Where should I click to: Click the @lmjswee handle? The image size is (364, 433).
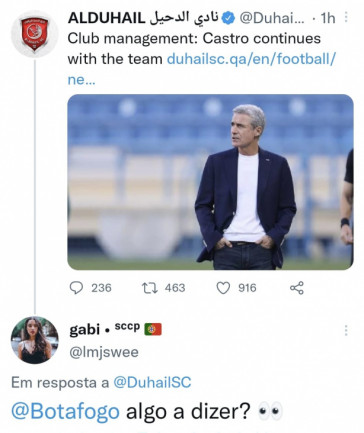point(104,352)
